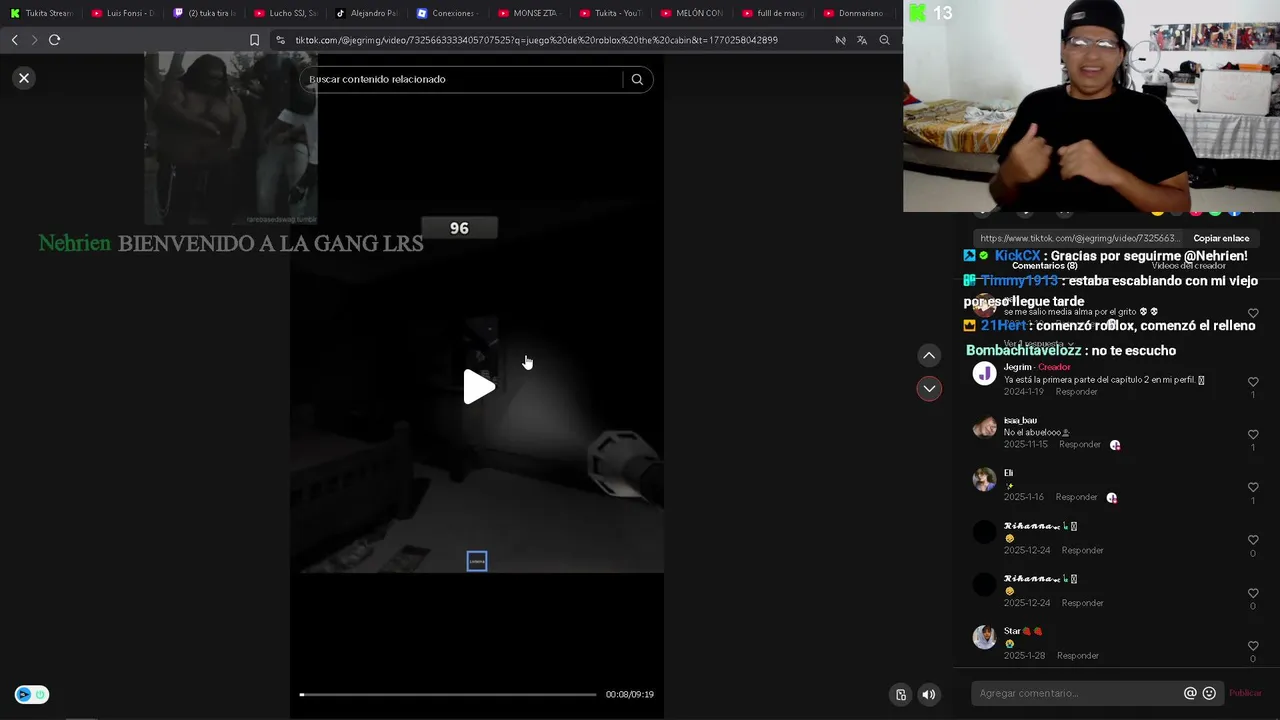Click the profile-picture badge beside Eli's Responder

[1111, 498]
